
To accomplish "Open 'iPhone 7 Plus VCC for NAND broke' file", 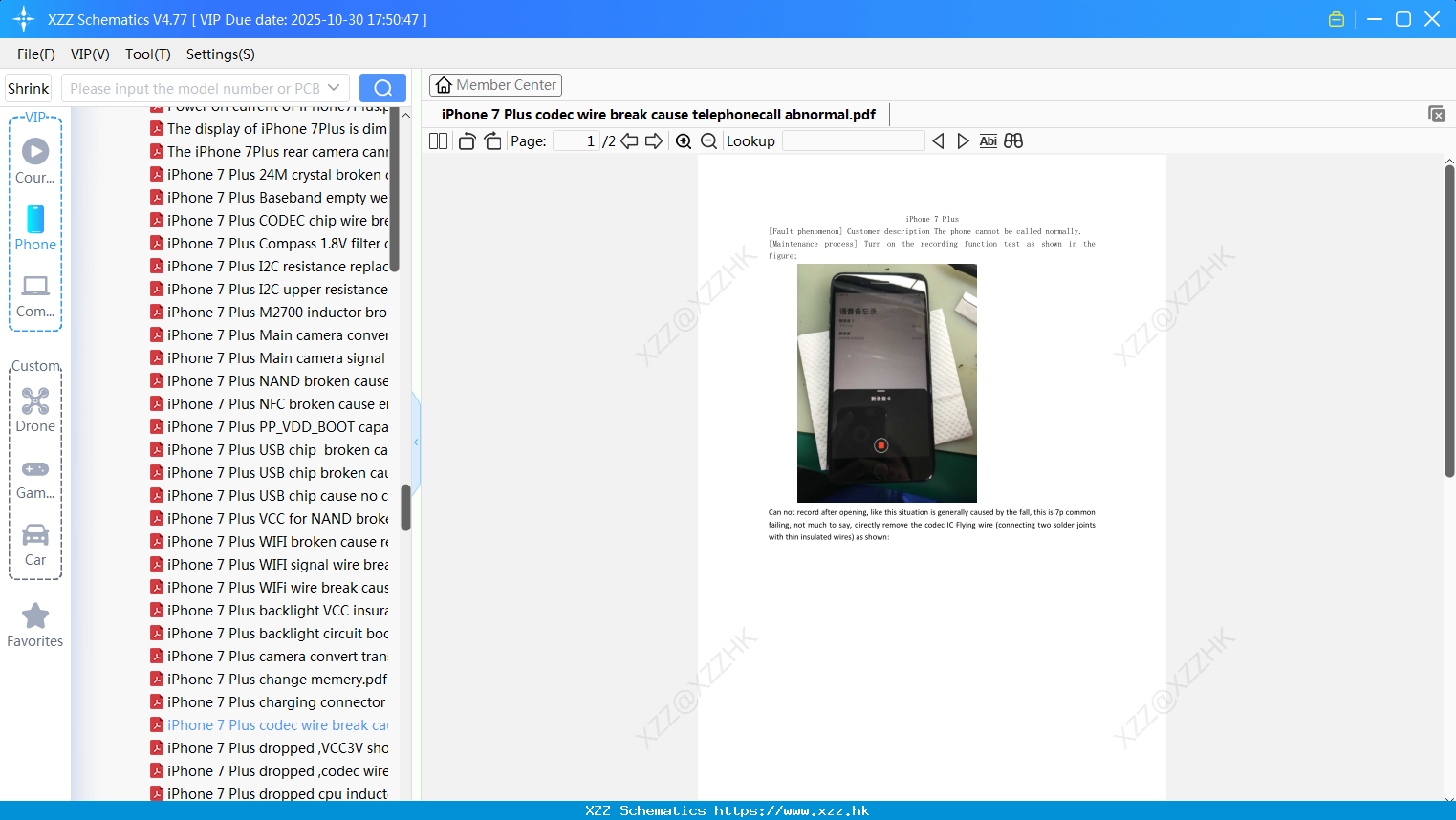I will (x=270, y=519).
